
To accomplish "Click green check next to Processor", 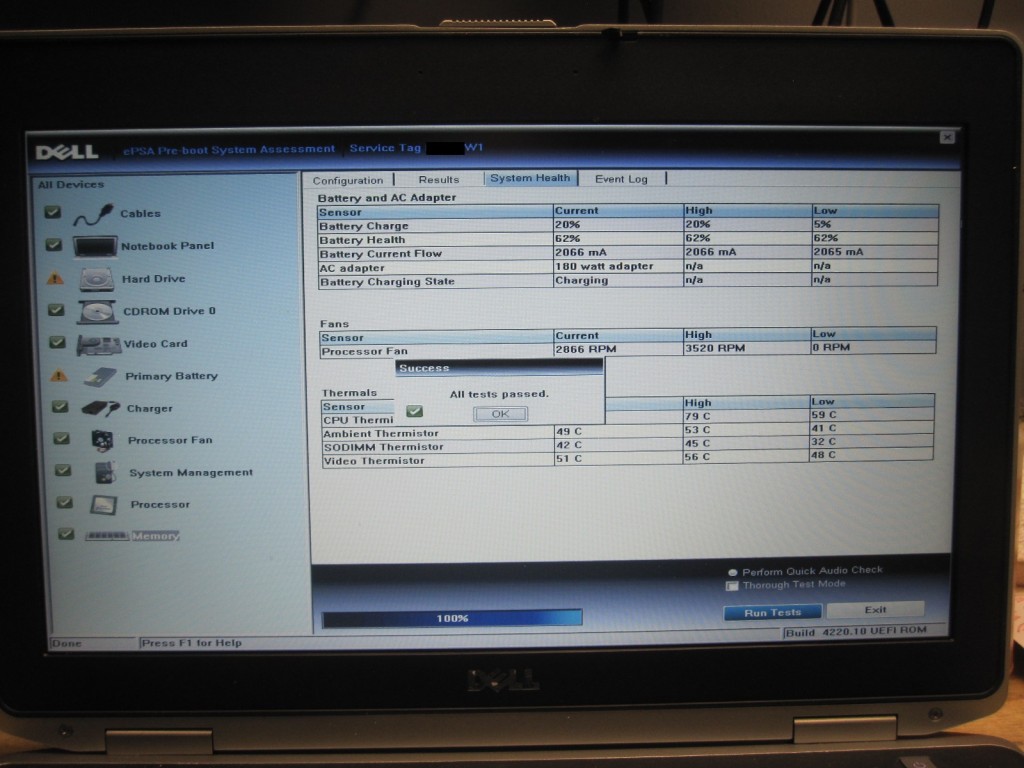I will click(x=64, y=502).
